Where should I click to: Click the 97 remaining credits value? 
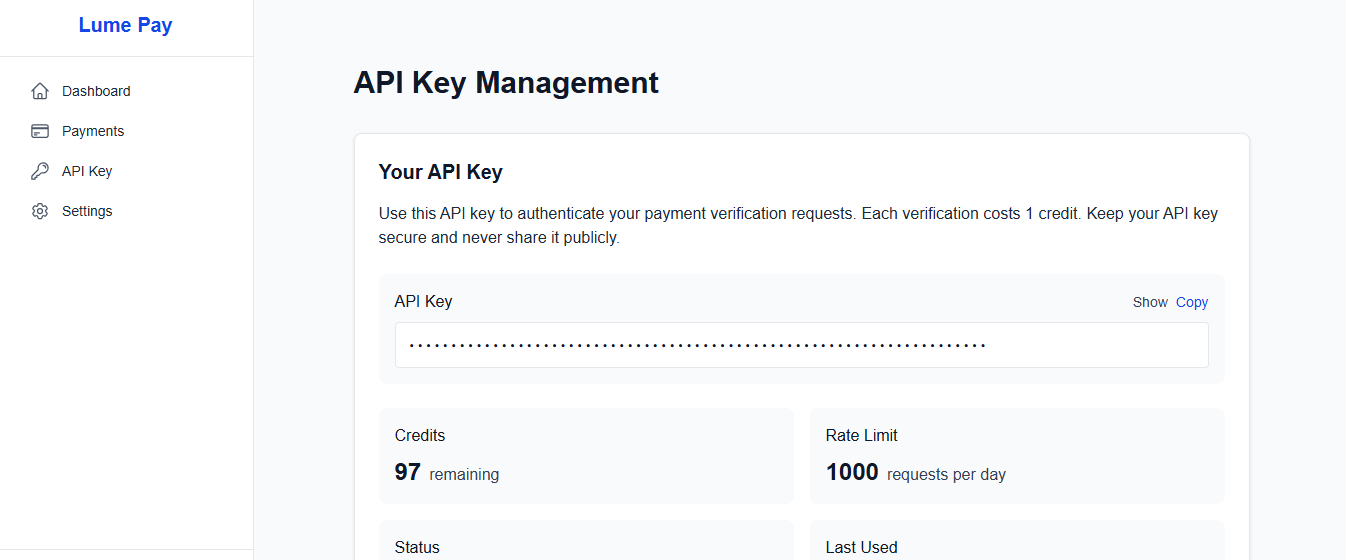[447, 473]
